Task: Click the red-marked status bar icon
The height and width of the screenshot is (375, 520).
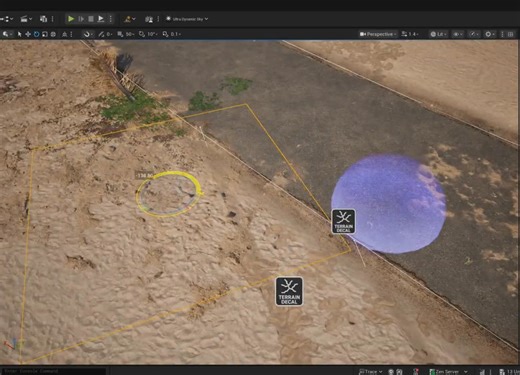Action: (x=416, y=371)
